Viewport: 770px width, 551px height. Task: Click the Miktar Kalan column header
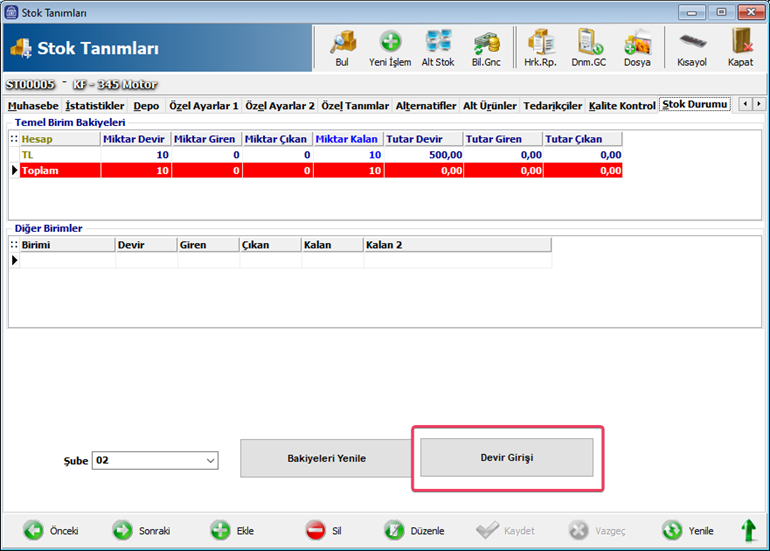[x=348, y=139]
